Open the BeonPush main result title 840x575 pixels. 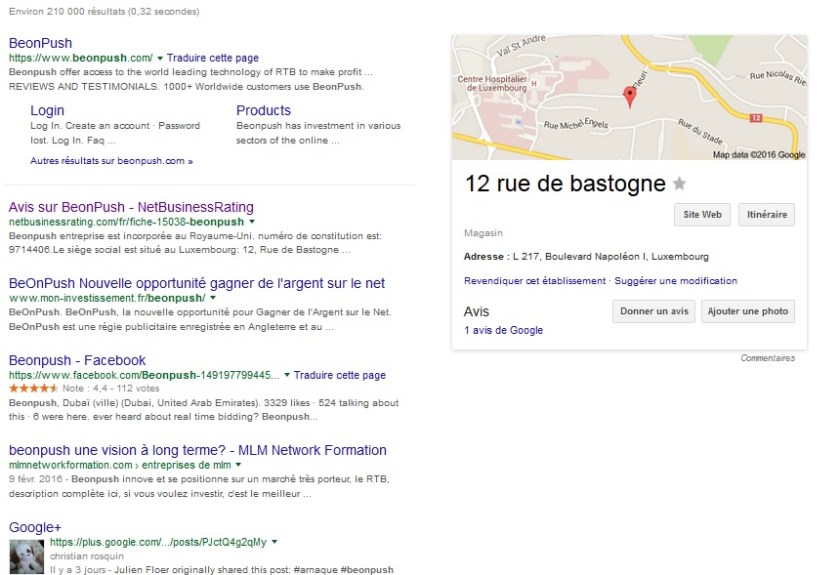click(40, 43)
